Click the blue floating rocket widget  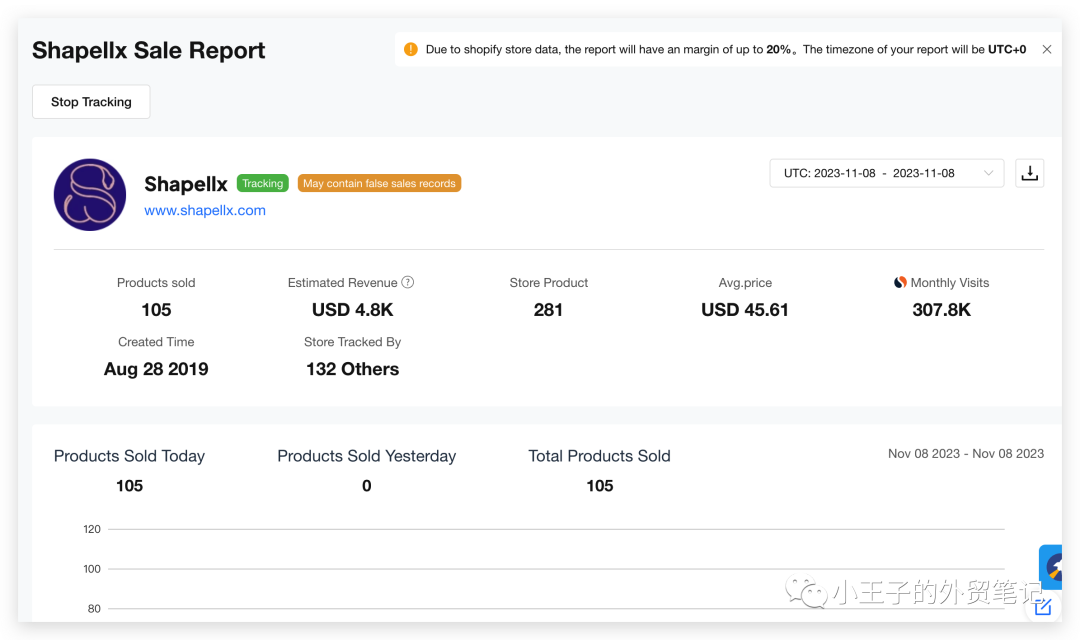coord(1051,567)
